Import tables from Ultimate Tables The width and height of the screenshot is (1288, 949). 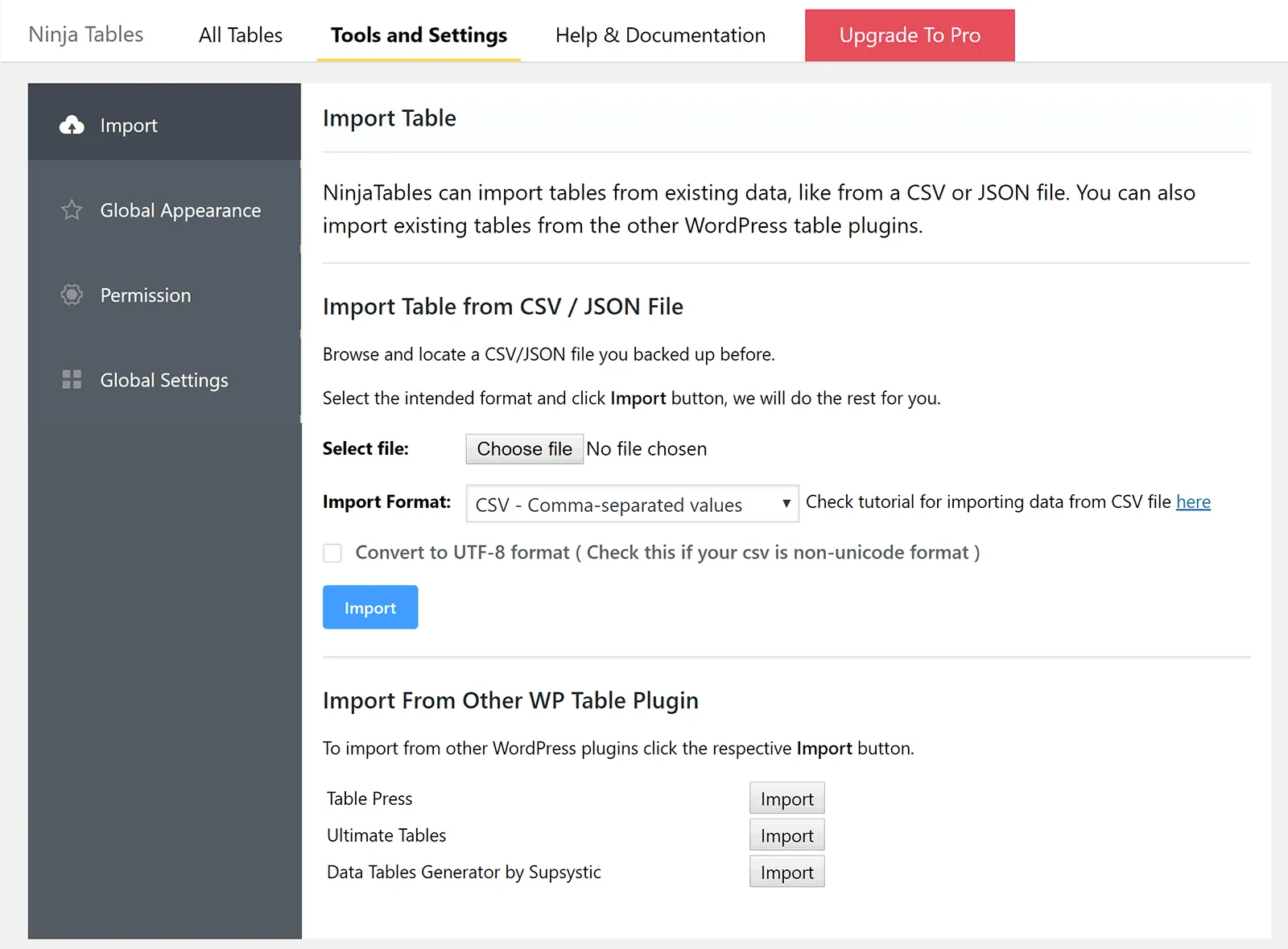click(786, 836)
